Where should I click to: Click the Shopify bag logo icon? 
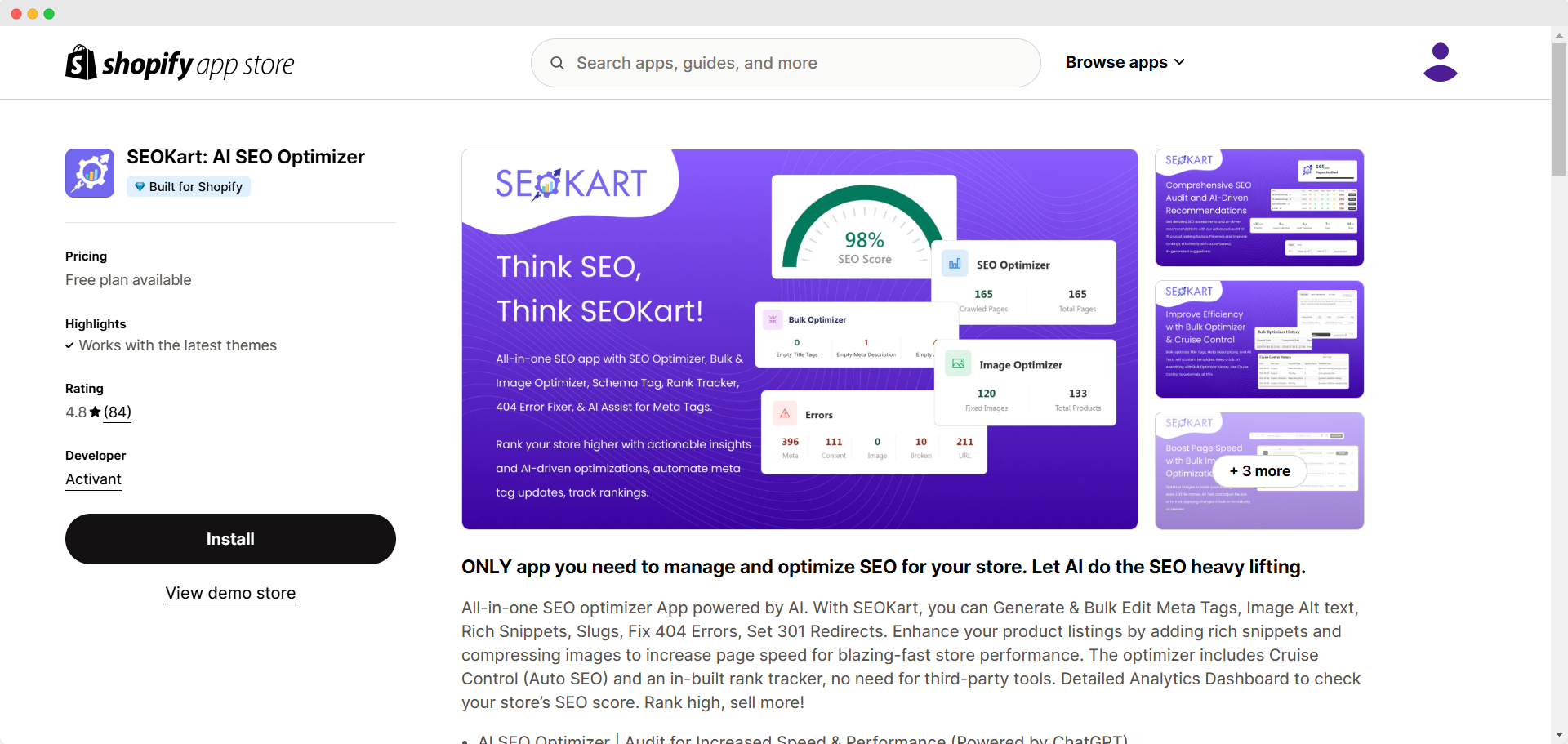(x=81, y=62)
